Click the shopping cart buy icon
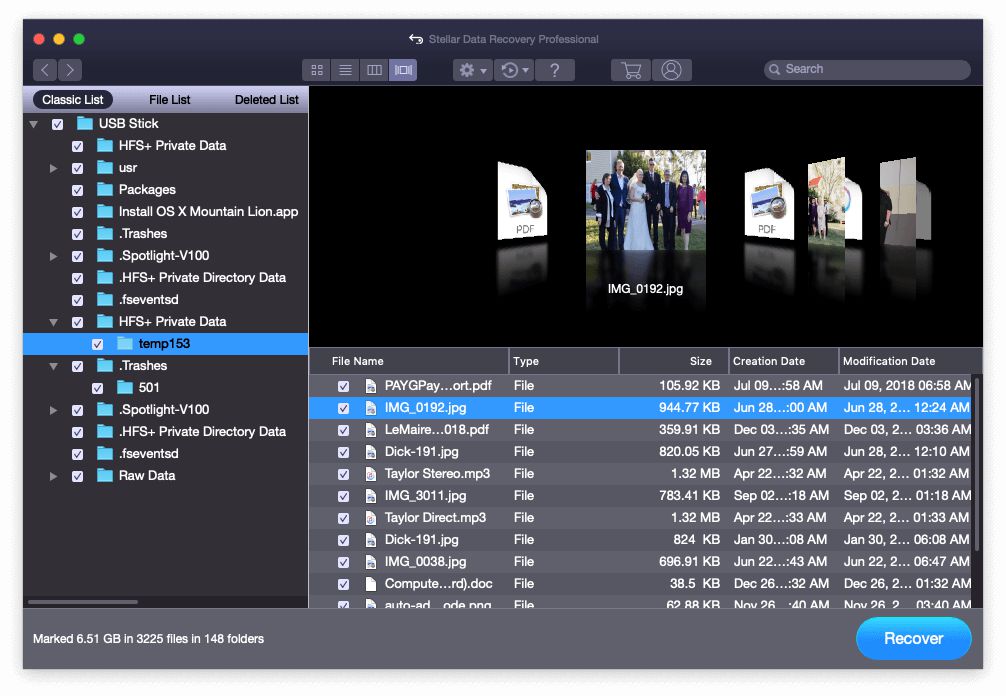Image resolution: width=1006 pixels, height=696 pixels. [x=631, y=70]
